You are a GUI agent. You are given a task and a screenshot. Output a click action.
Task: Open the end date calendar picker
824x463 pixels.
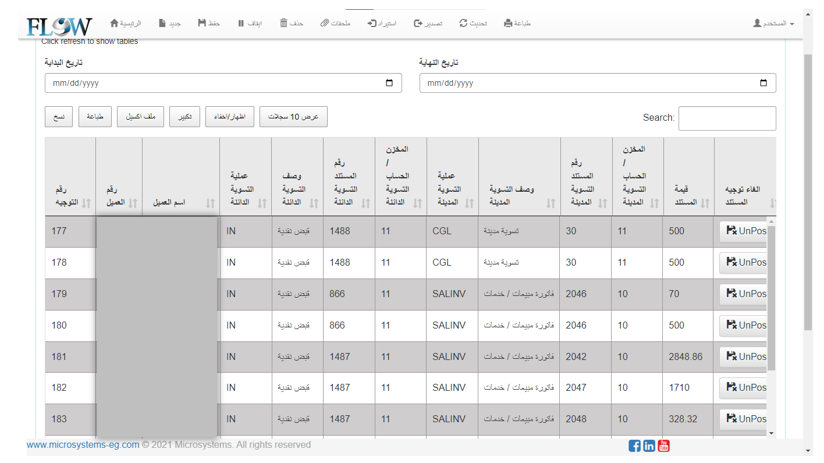click(763, 83)
